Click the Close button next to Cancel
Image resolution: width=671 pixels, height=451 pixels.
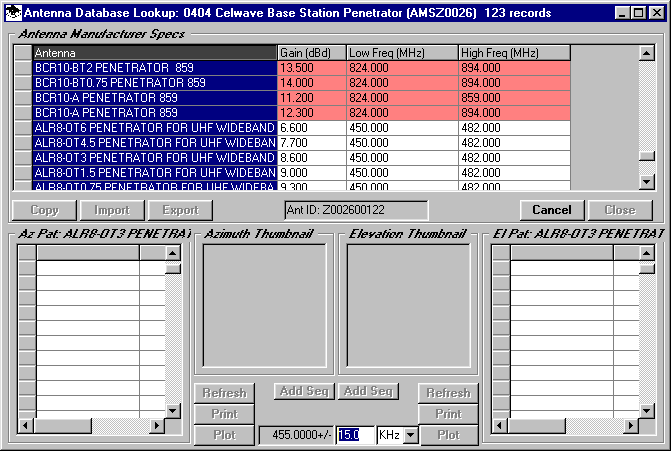pyautogui.click(x=620, y=210)
